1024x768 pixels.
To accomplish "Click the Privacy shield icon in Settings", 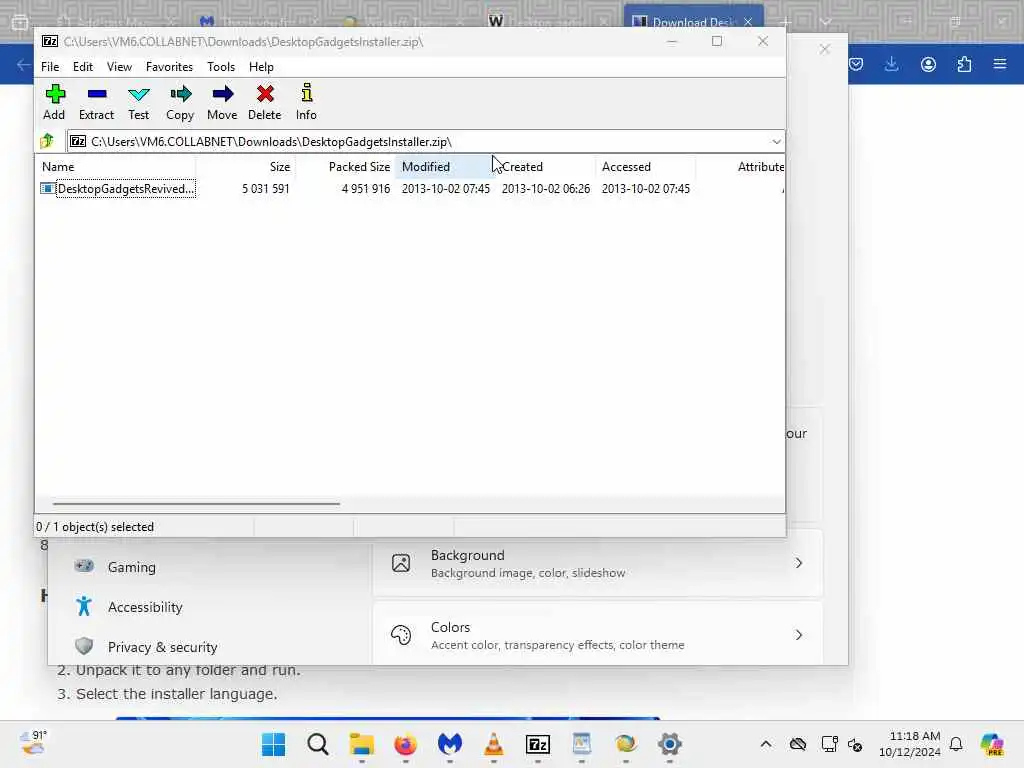I will pyautogui.click(x=84, y=646).
